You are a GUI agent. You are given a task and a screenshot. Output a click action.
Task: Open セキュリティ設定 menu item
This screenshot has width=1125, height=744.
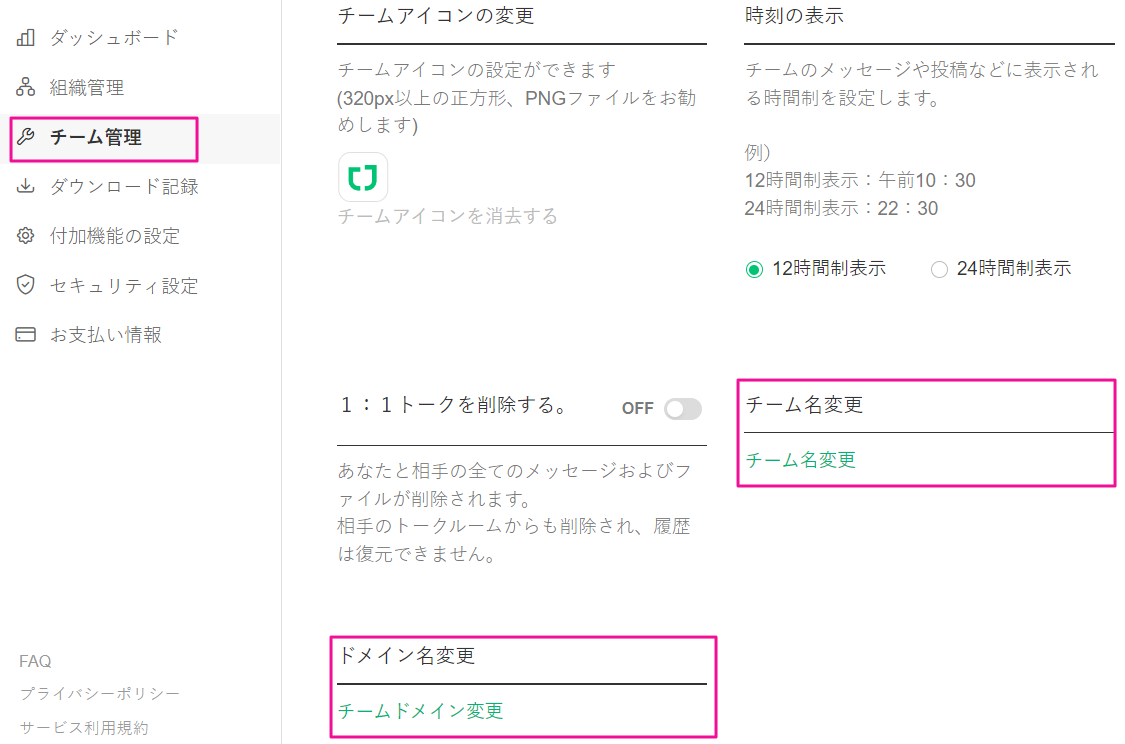click(x=124, y=286)
